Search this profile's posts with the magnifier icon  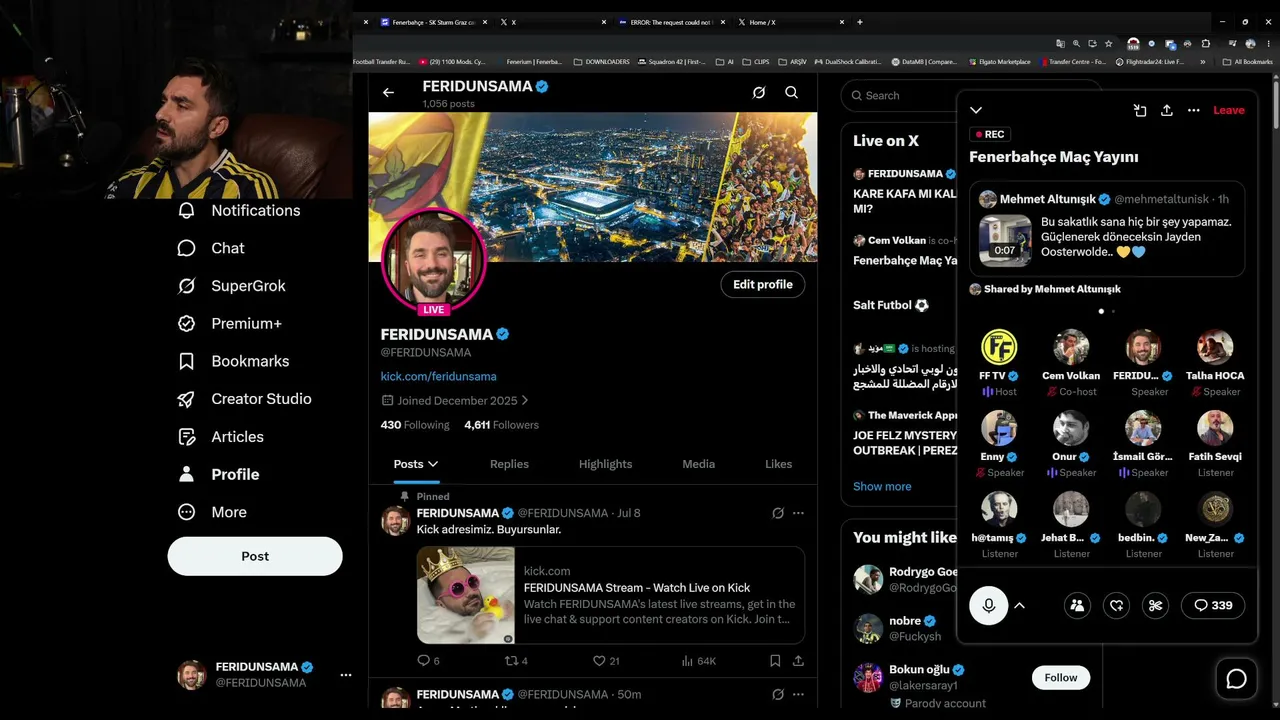click(791, 93)
